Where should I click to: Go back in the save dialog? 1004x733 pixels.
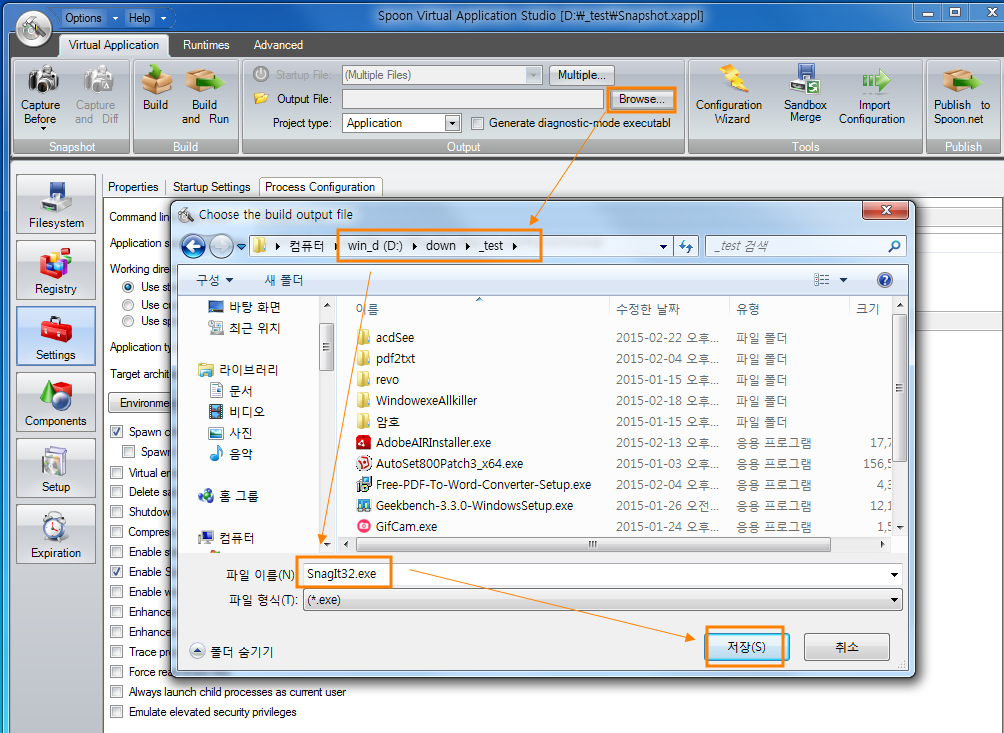[x=193, y=246]
